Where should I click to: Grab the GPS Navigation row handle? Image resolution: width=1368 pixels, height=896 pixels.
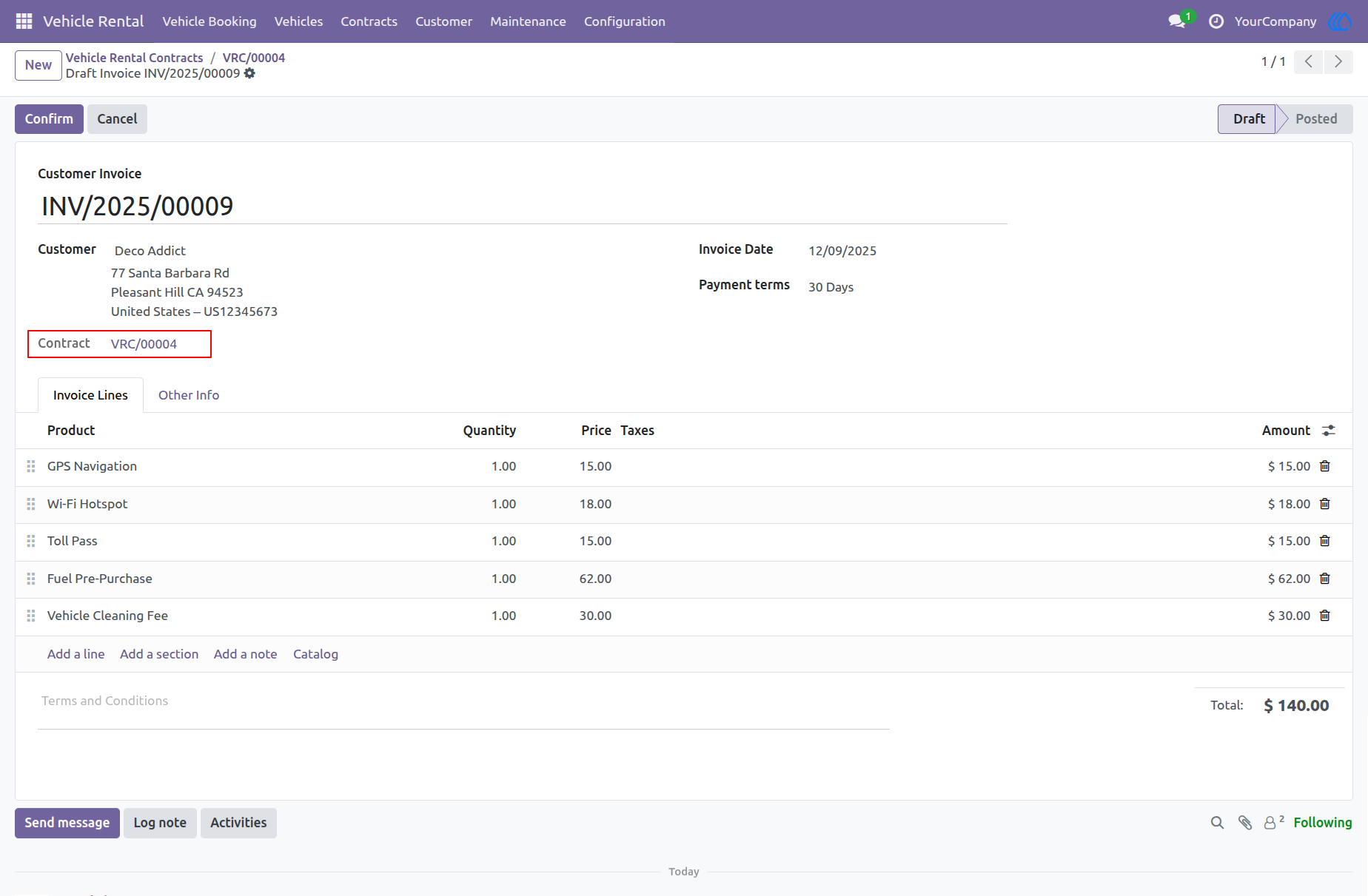click(31, 466)
